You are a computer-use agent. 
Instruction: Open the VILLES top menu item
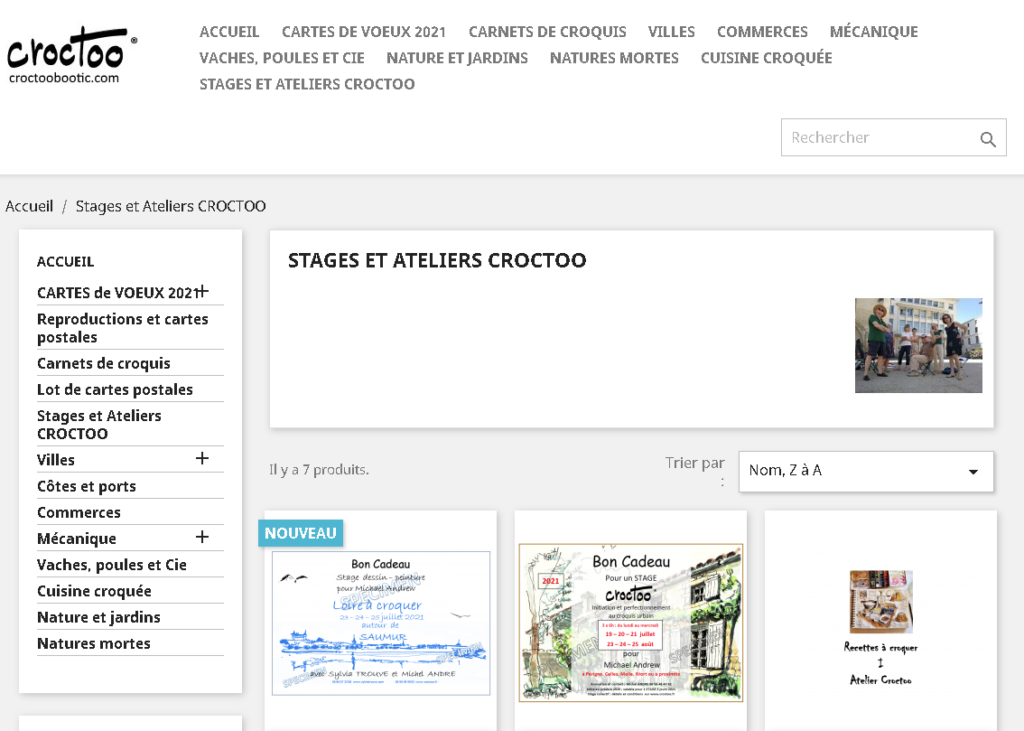[x=671, y=31]
